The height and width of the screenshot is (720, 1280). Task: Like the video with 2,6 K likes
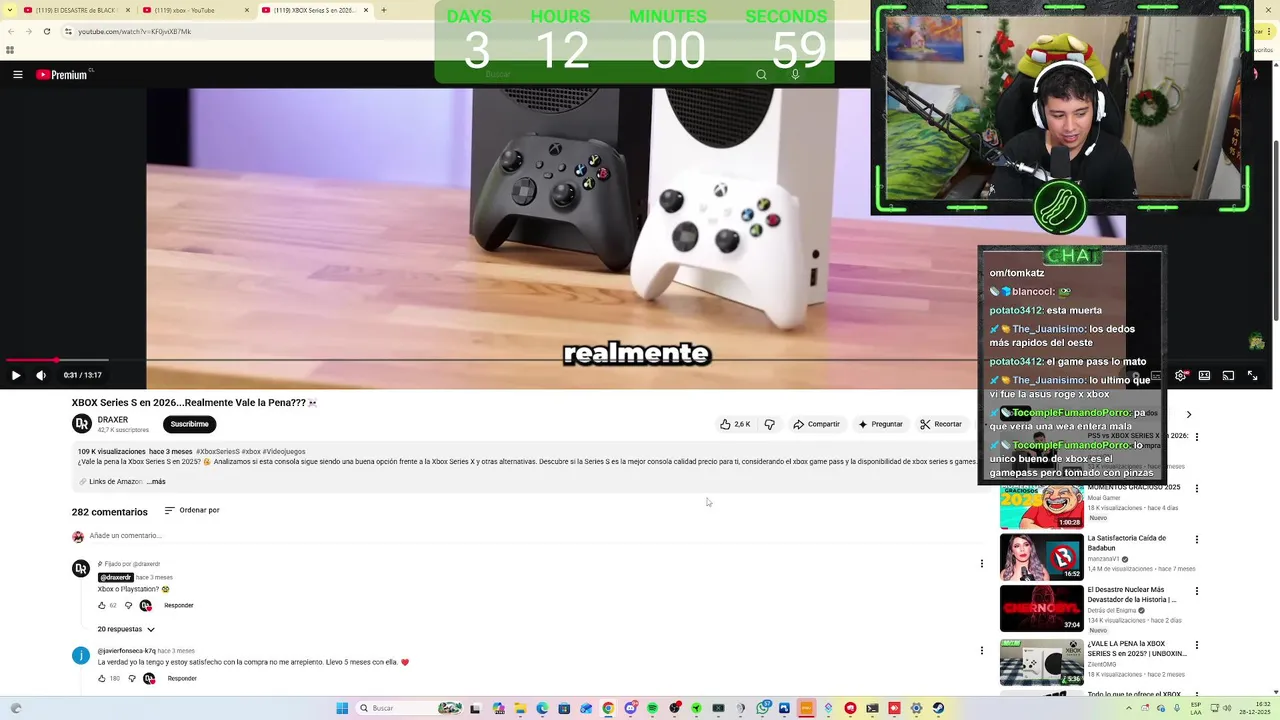point(735,424)
